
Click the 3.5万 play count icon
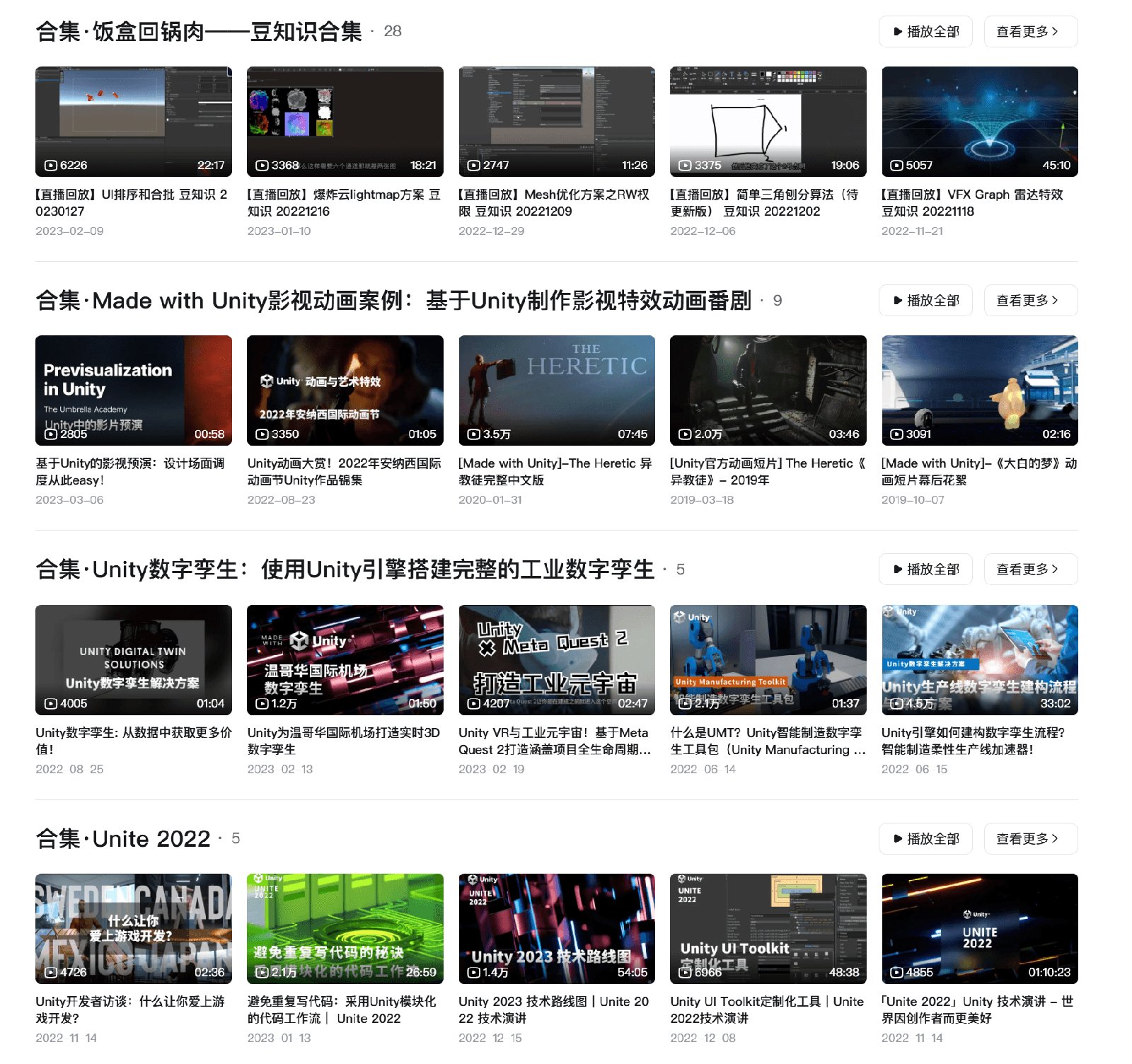pyautogui.click(x=474, y=434)
